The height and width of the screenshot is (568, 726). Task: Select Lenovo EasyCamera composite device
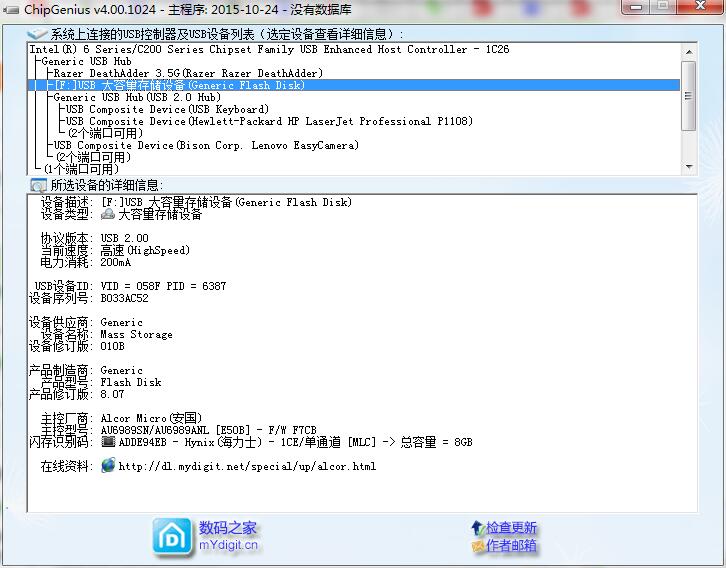(206, 145)
